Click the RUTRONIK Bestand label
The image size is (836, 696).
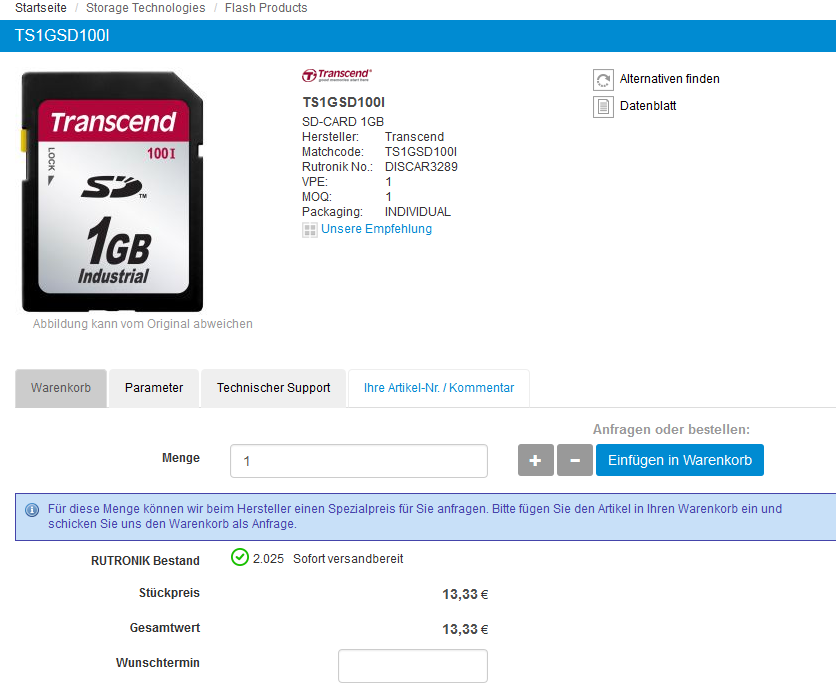click(145, 561)
